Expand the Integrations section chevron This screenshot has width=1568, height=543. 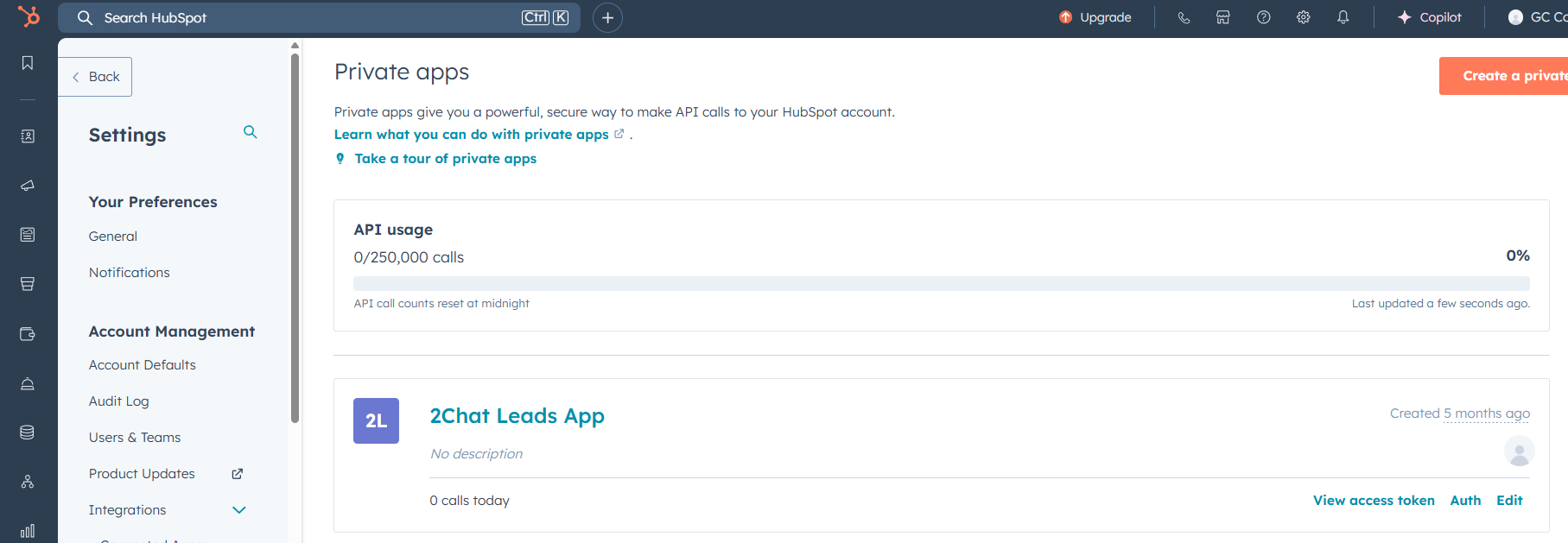(239, 510)
